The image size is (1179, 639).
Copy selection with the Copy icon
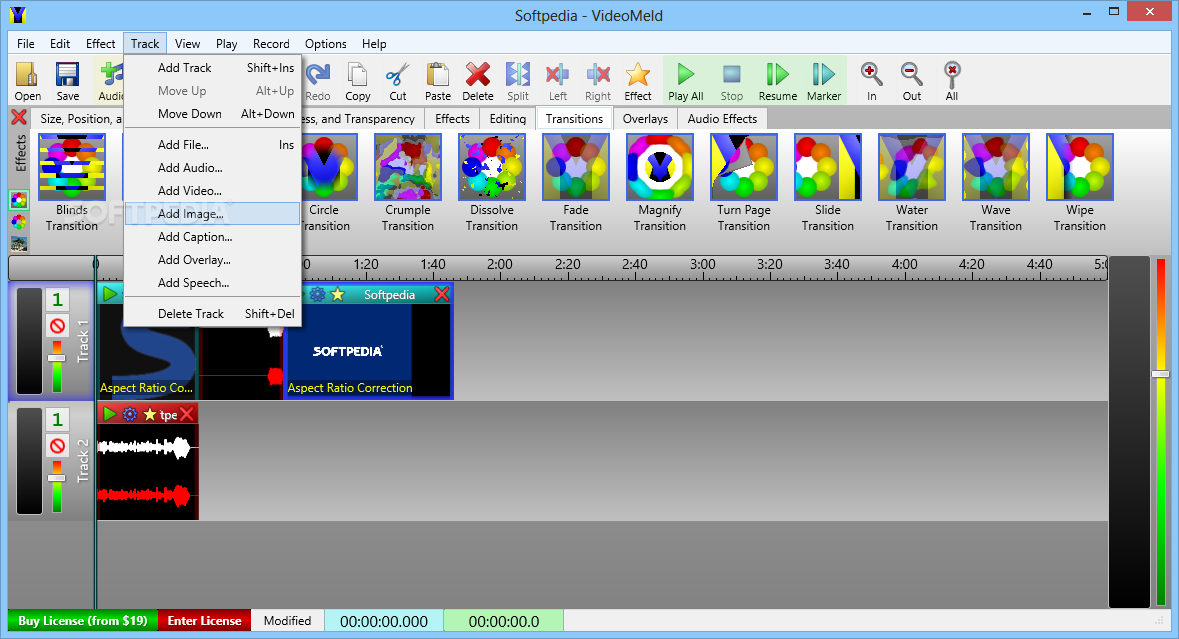(358, 81)
